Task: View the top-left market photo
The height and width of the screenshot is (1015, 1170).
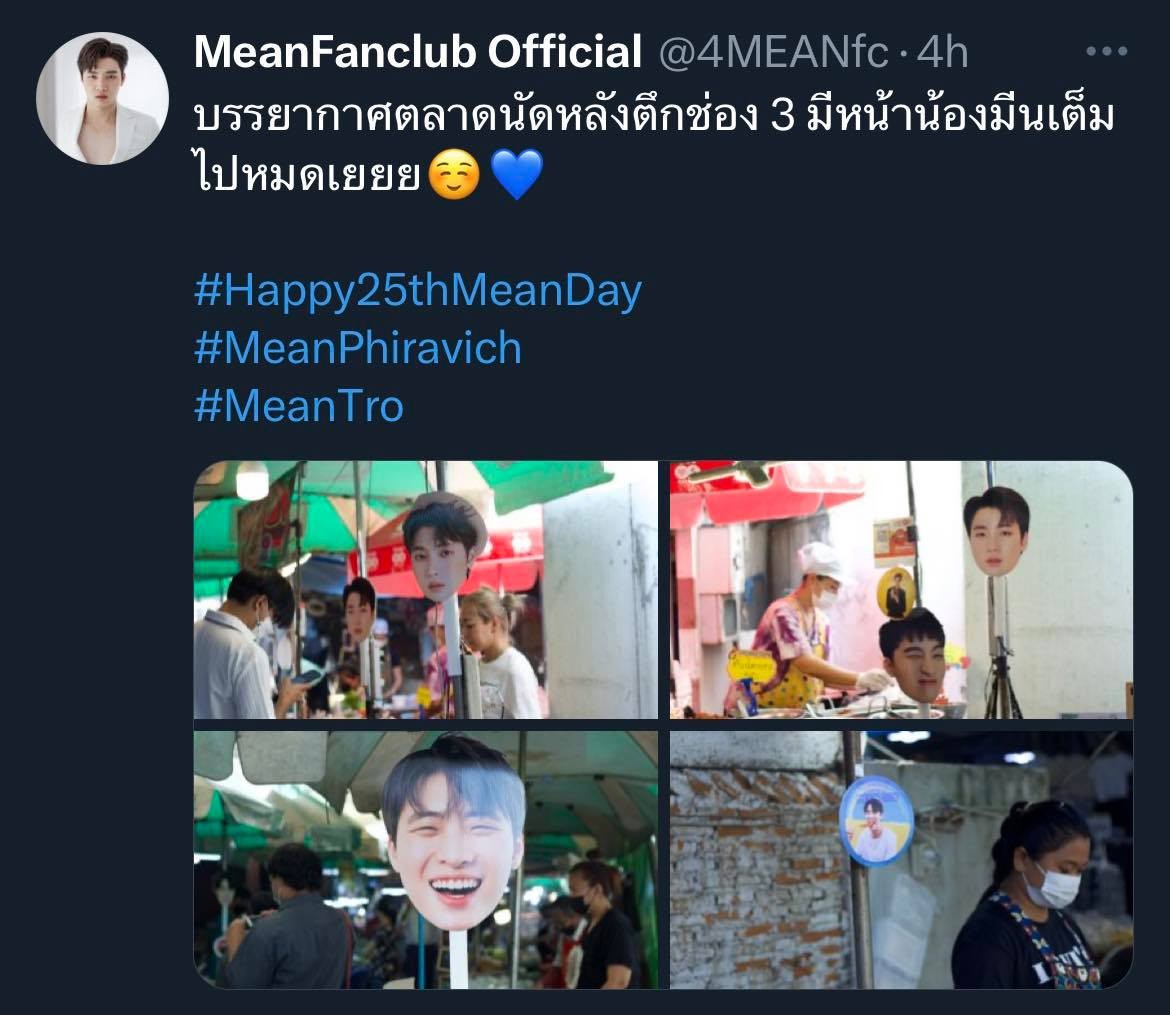Action: 426,590
